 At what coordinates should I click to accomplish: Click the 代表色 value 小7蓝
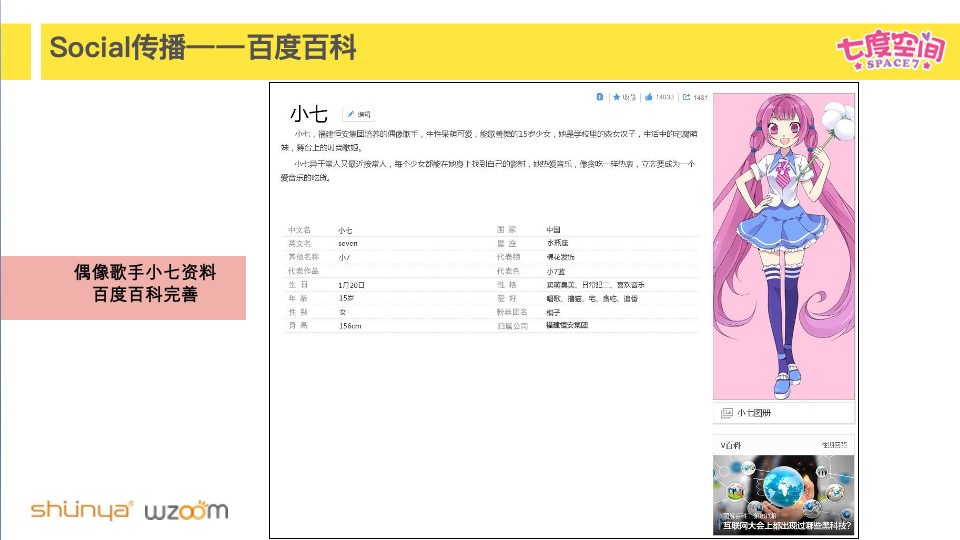pos(556,271)
